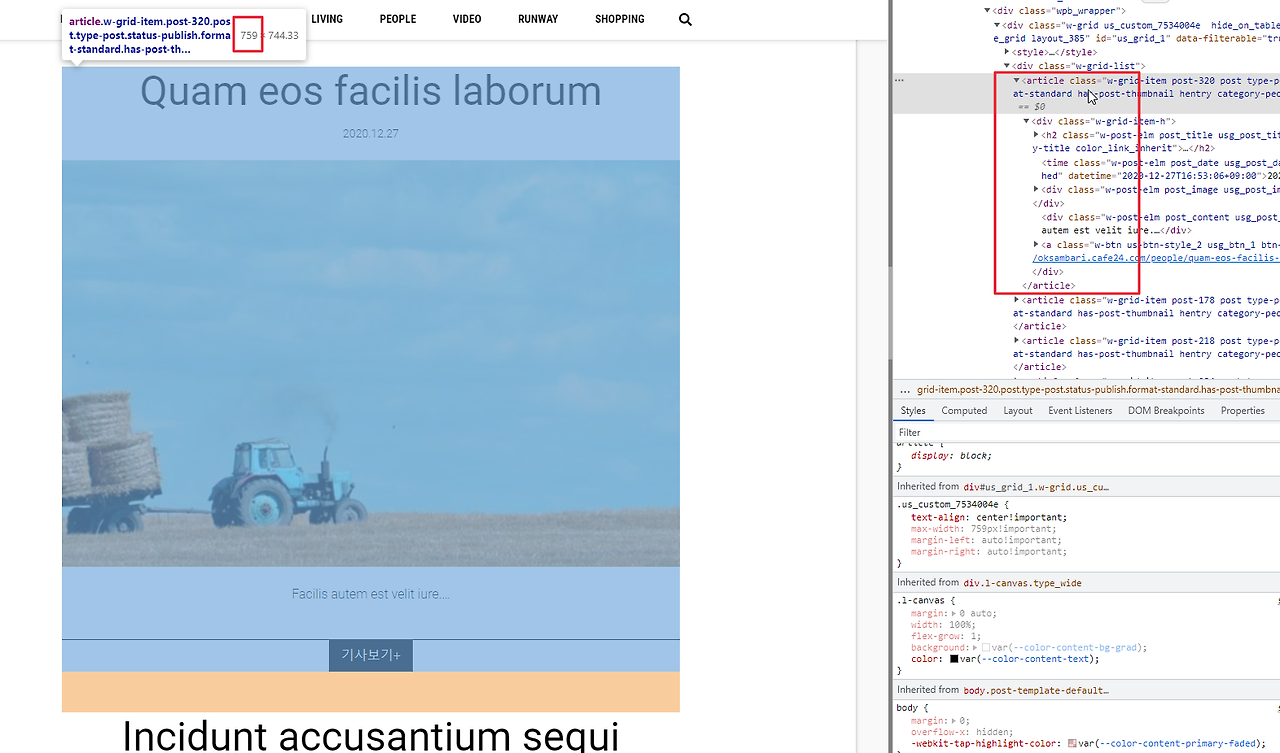Expand the article post-218 node

(x=1017, y=341)
